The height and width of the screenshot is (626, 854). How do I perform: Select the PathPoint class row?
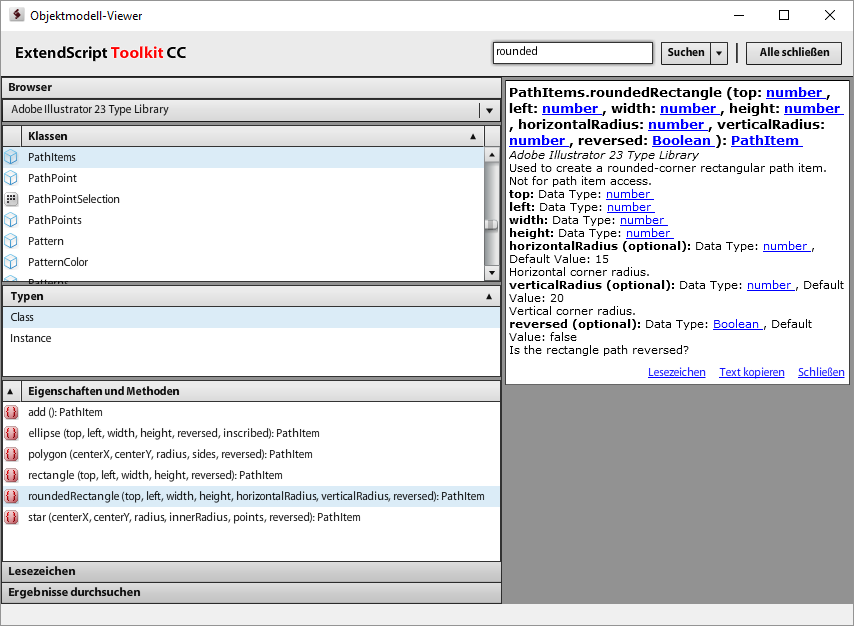tap(243, 178)
